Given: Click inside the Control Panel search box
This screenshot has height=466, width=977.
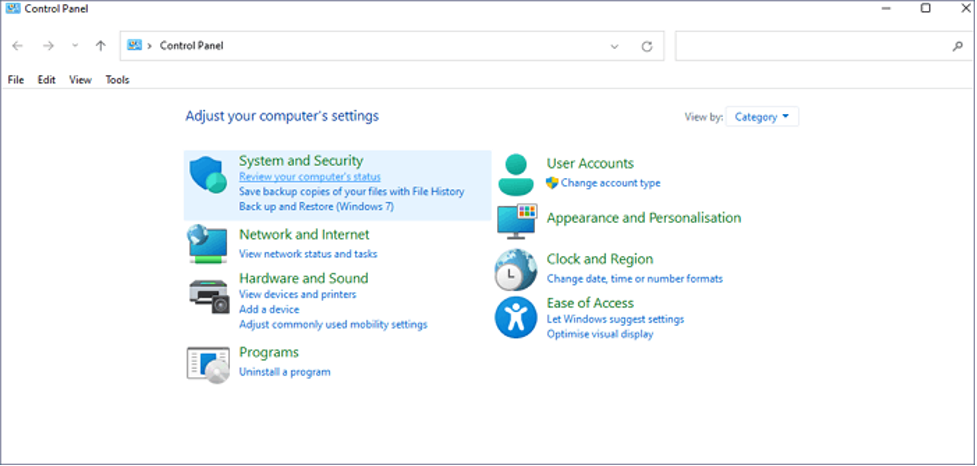Looking at the screenshot, I should pos(822,46).
